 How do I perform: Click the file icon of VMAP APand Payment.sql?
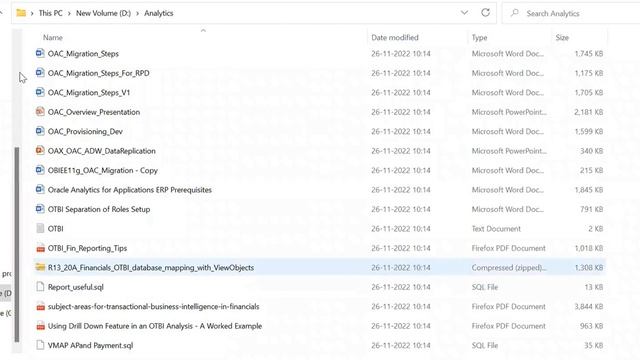pos(40,345)
